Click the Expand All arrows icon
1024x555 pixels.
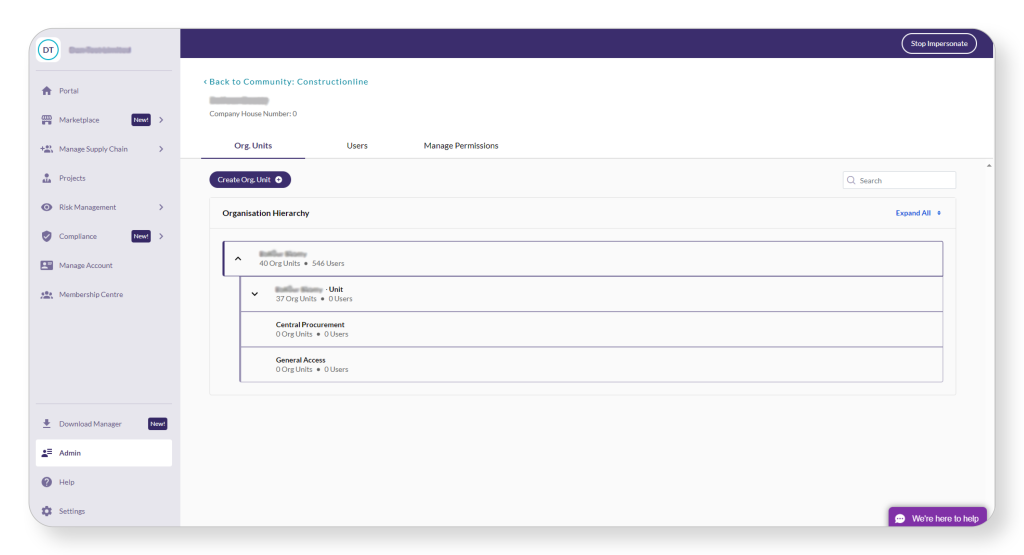click(x=939, y=213)
